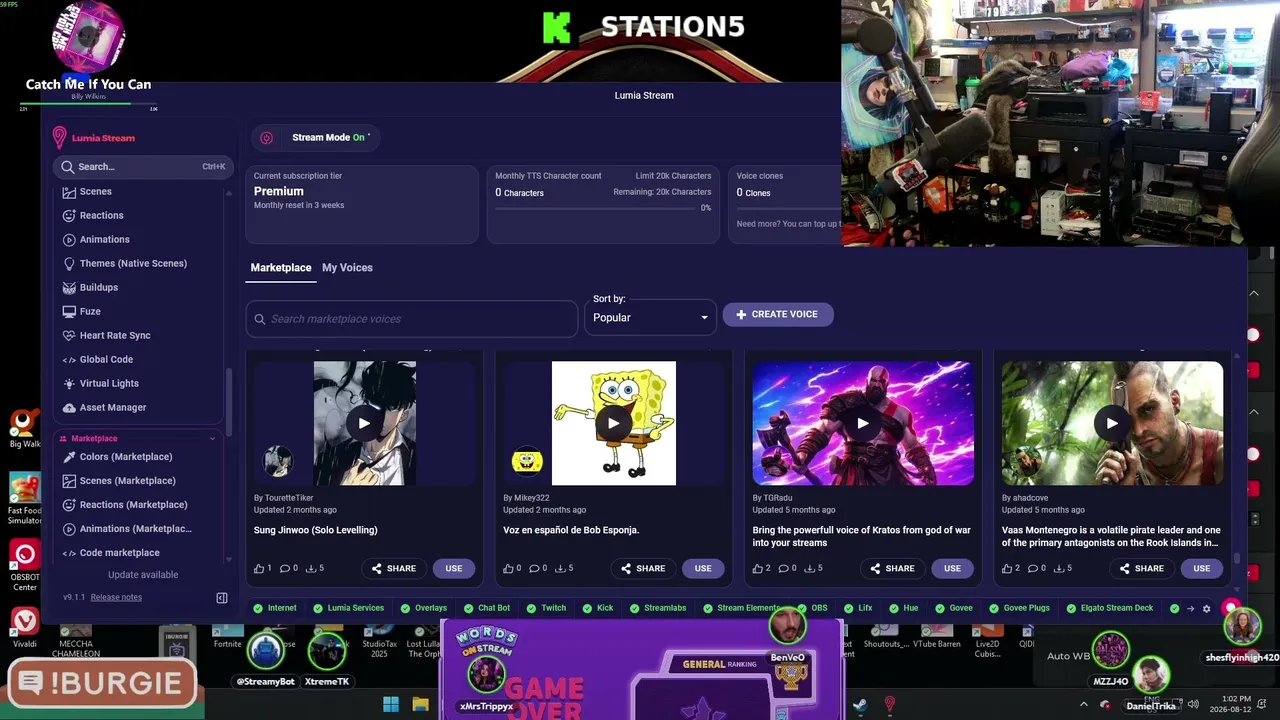This screenshot has width=1280, height=720.
Task: Open status bar settings gear
Action: [x=1206, y=608]
